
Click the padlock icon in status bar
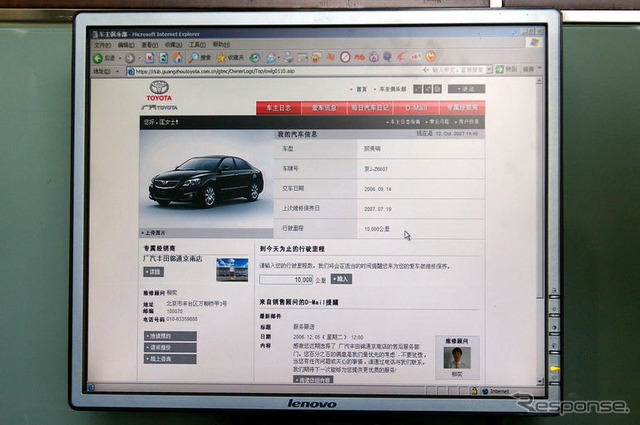[474, 391]
